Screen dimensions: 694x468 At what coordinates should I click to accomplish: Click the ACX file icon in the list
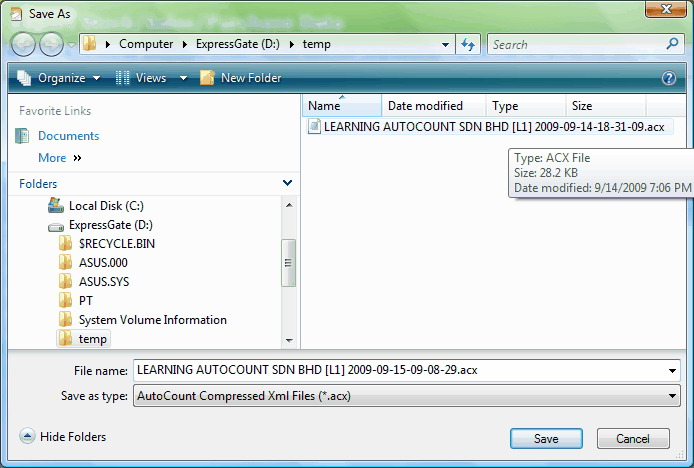click(314, 127)
